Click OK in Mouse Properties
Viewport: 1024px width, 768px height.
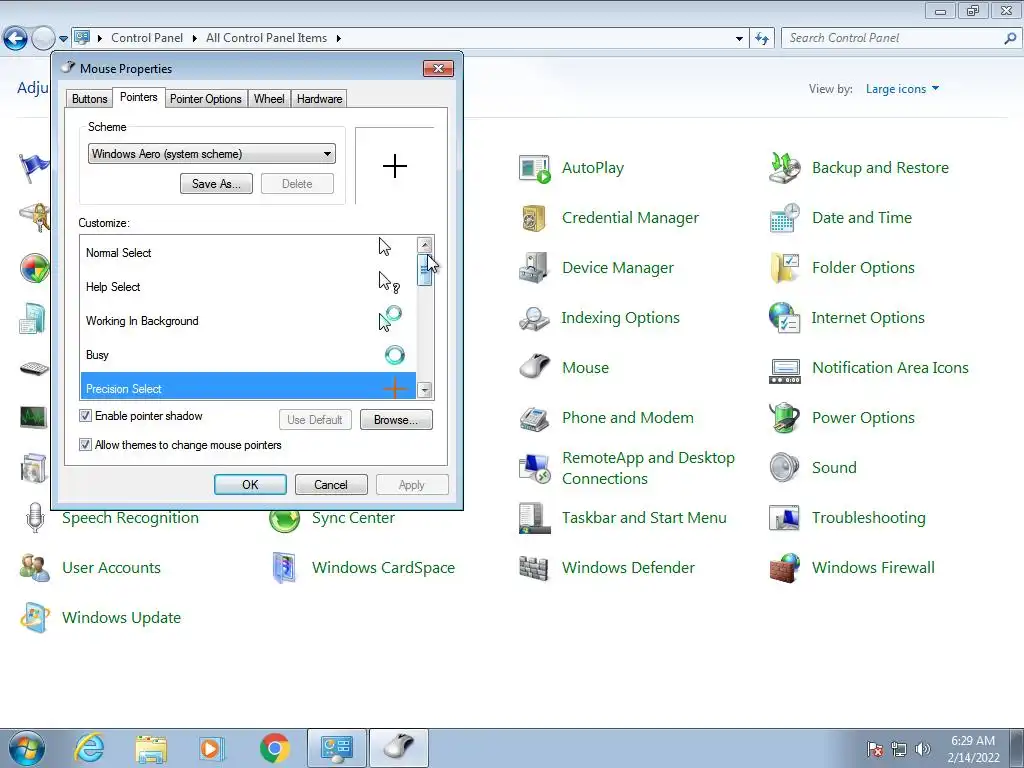pyautogui.click(x=250, y=485)
